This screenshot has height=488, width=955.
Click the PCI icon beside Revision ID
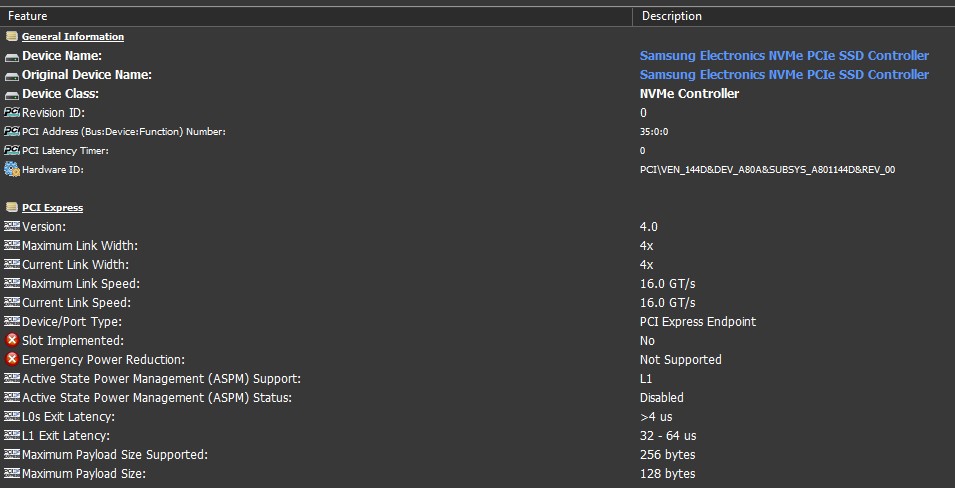[x=12, y=113]
